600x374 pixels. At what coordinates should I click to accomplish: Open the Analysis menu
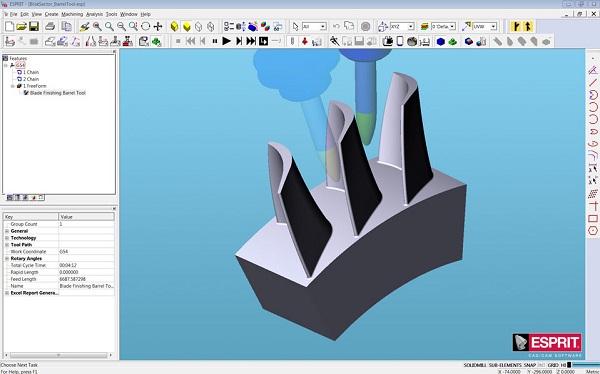(94, 14)
